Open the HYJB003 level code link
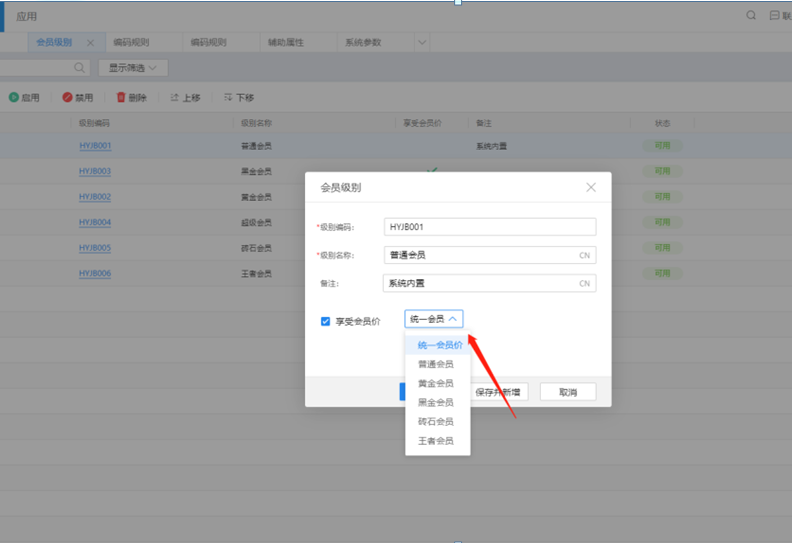The width and height of the screenshot is (792, 543). coord(95,171)
